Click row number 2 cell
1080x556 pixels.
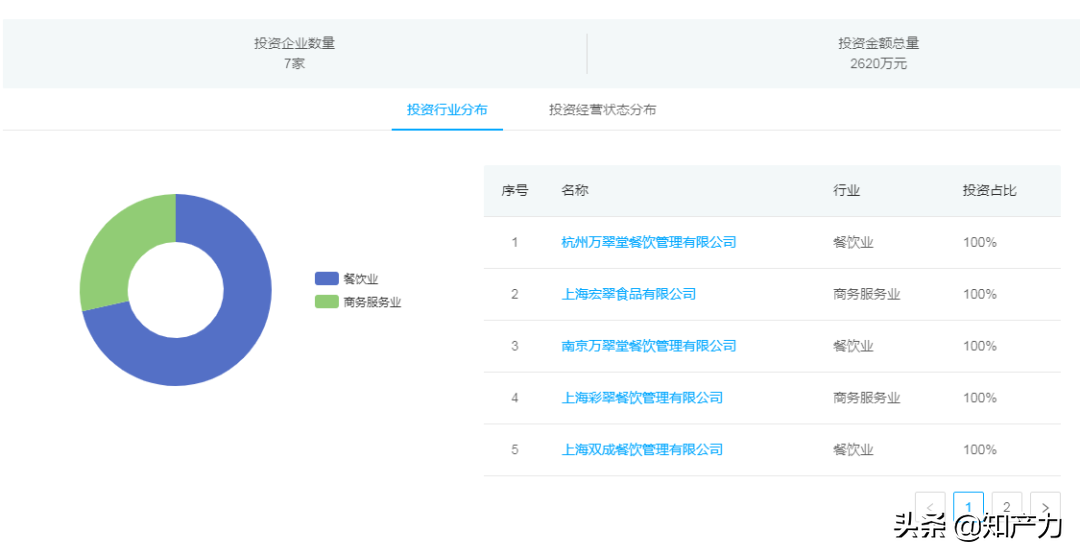click(515, 294)
